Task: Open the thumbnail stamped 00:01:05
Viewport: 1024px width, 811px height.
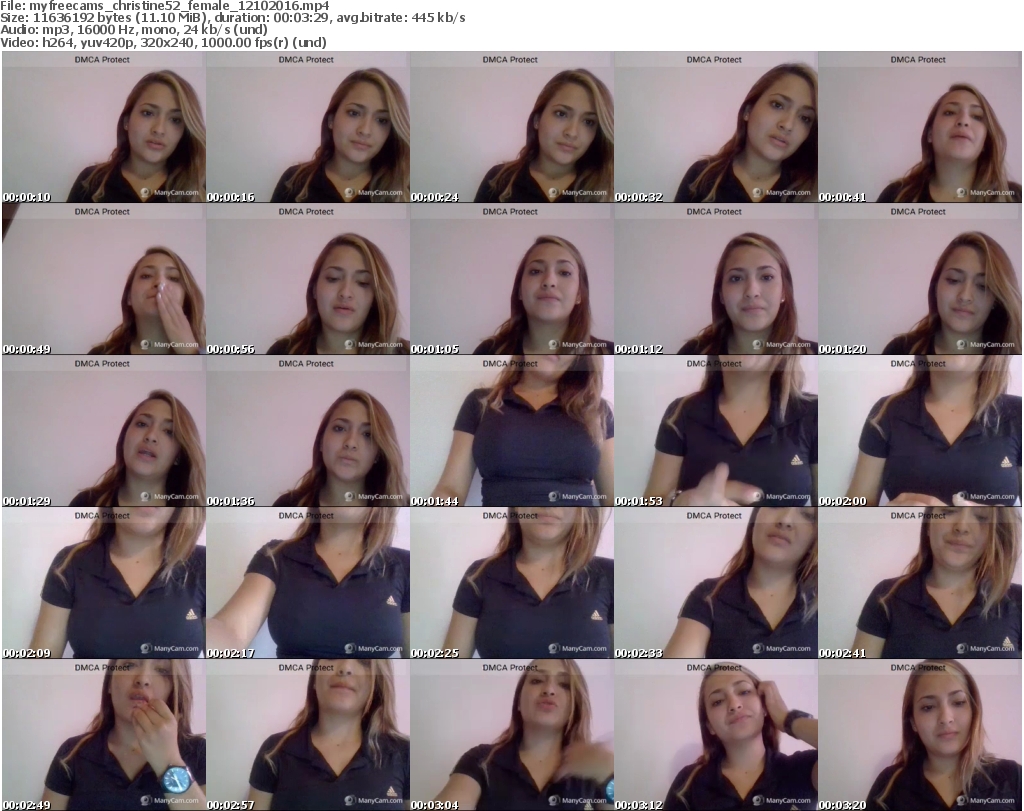Action: [511, 279]
